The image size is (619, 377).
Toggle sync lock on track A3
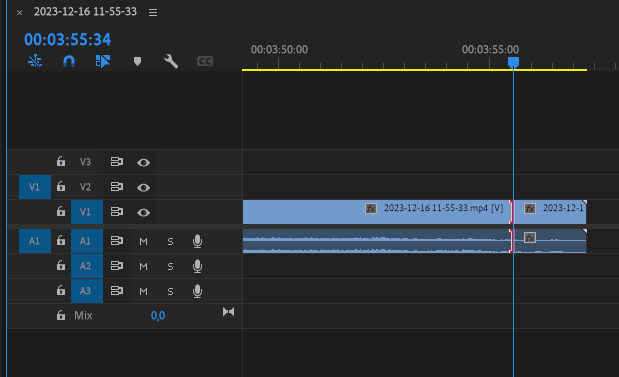[x=116, y=291]
